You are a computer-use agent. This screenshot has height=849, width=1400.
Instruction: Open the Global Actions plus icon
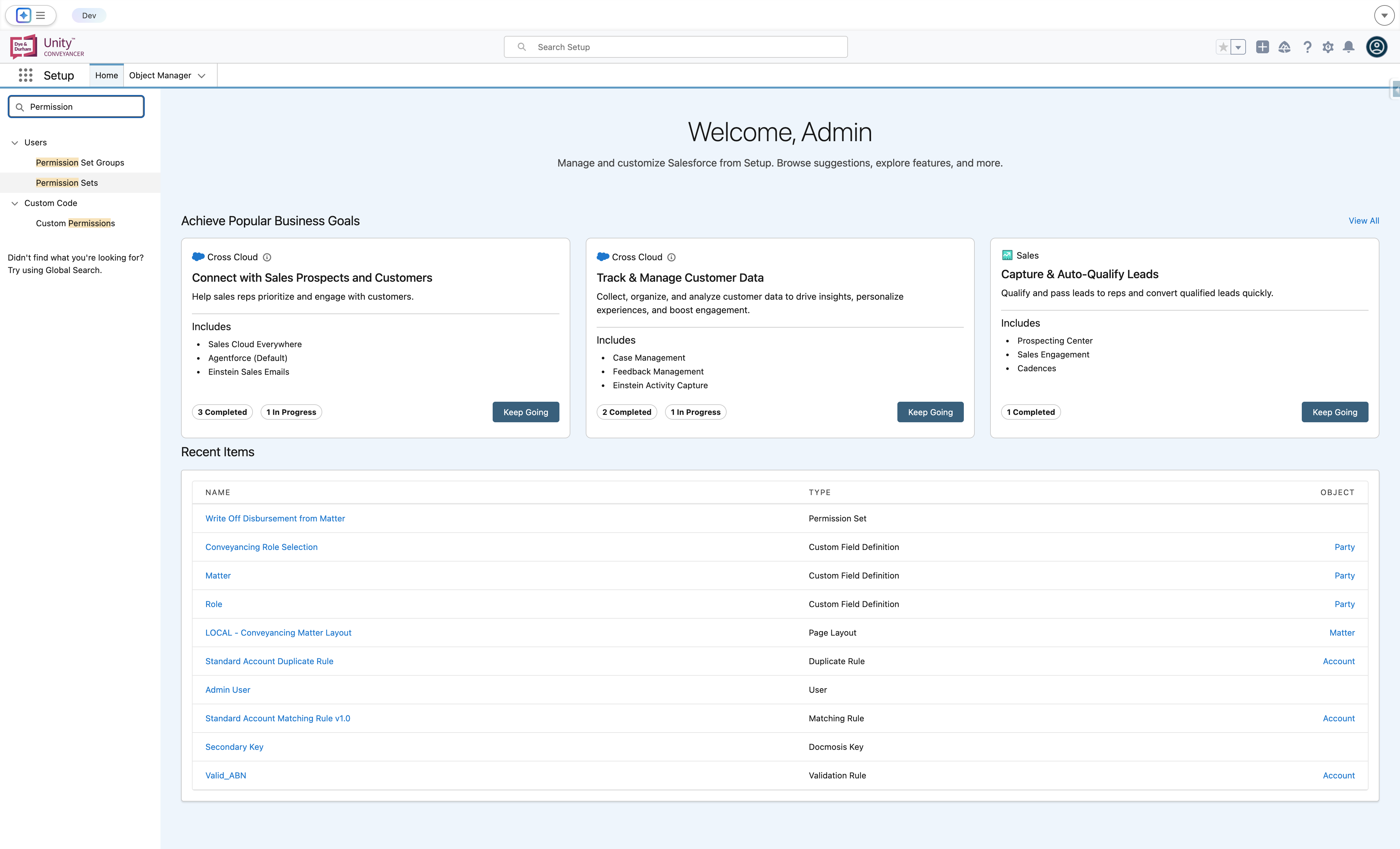point(1263,47)
